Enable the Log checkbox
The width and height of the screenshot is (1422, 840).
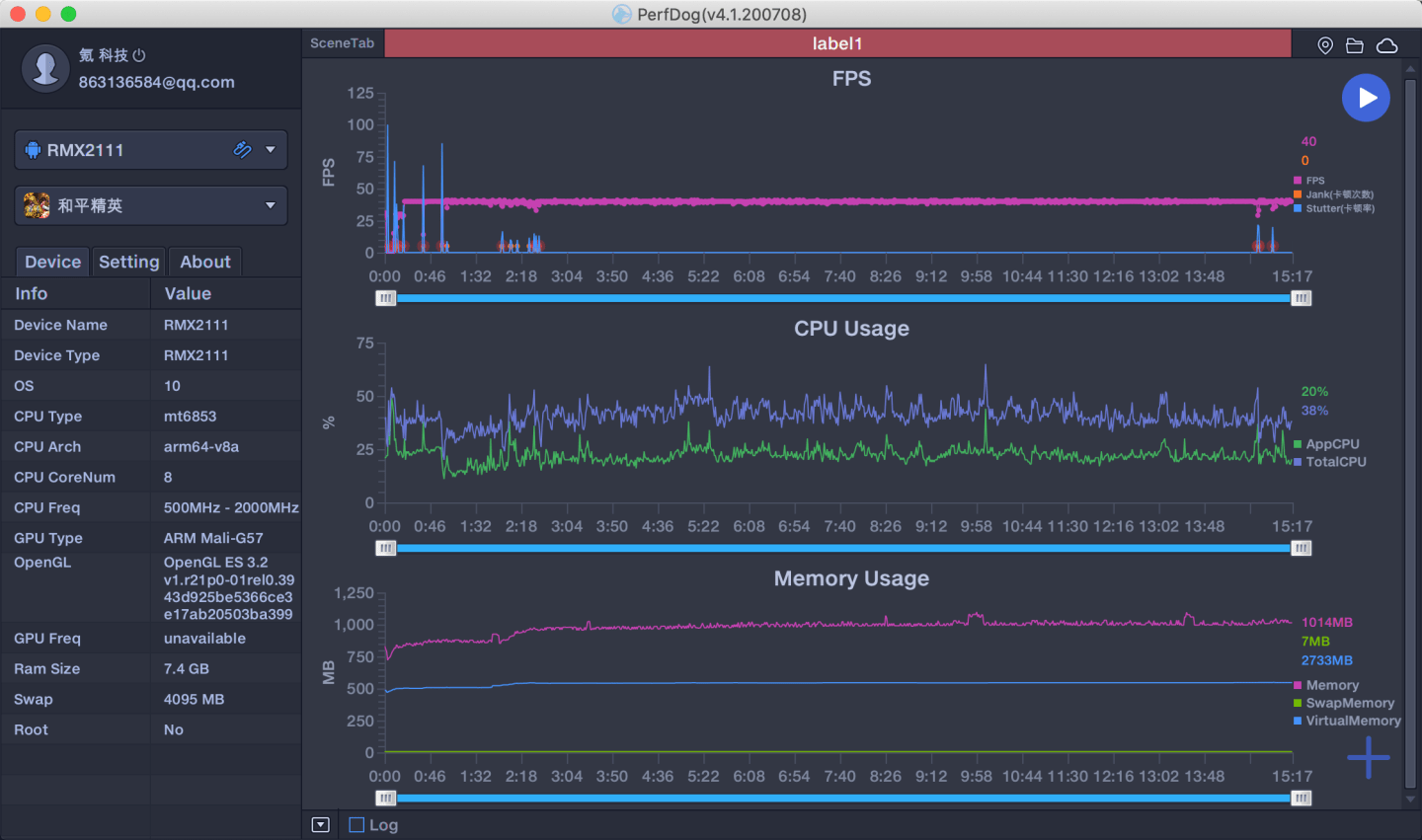coord(356,825)
